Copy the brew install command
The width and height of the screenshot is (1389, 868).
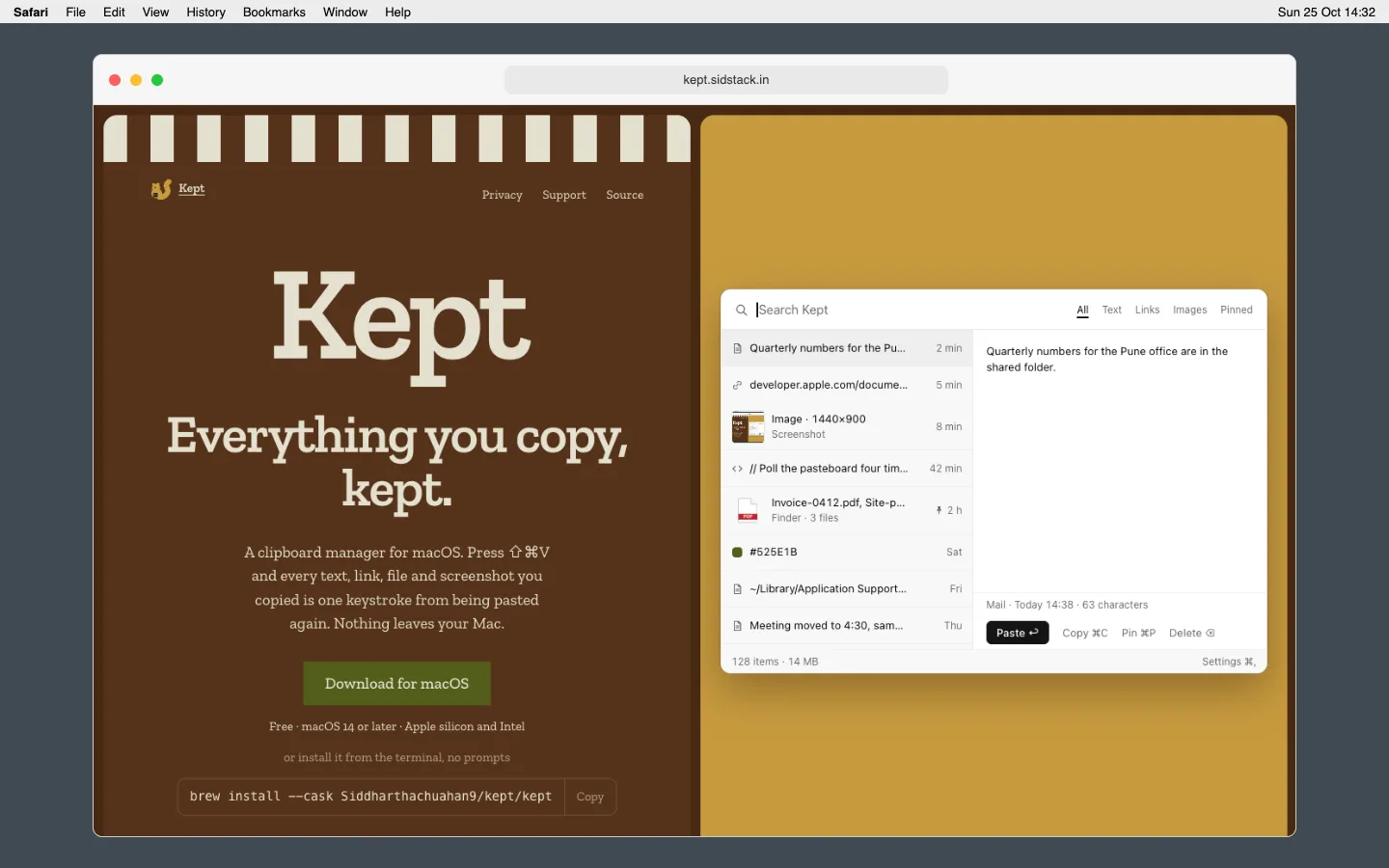[589, 798]
